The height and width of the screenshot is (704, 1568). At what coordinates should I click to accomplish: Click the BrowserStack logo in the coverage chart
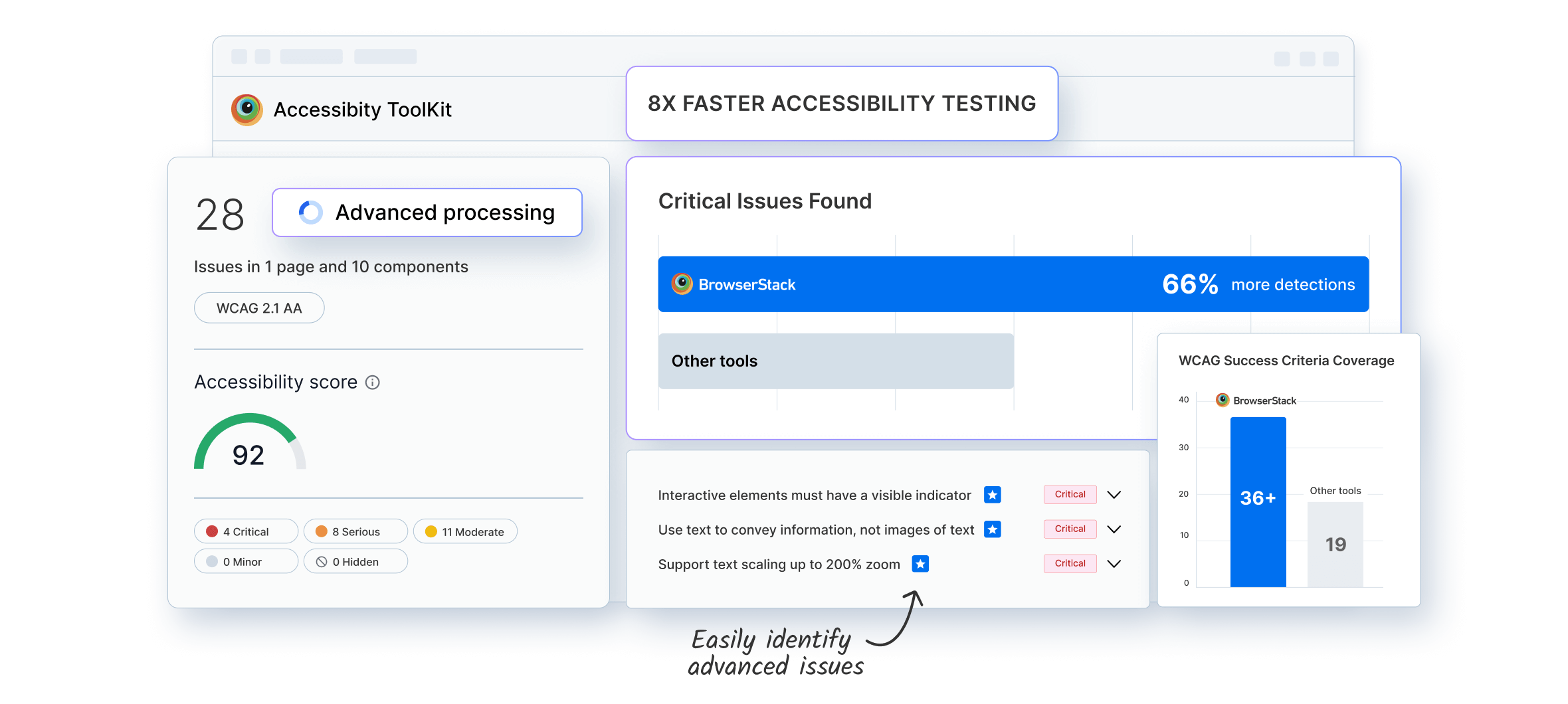tap(1223, 400)
